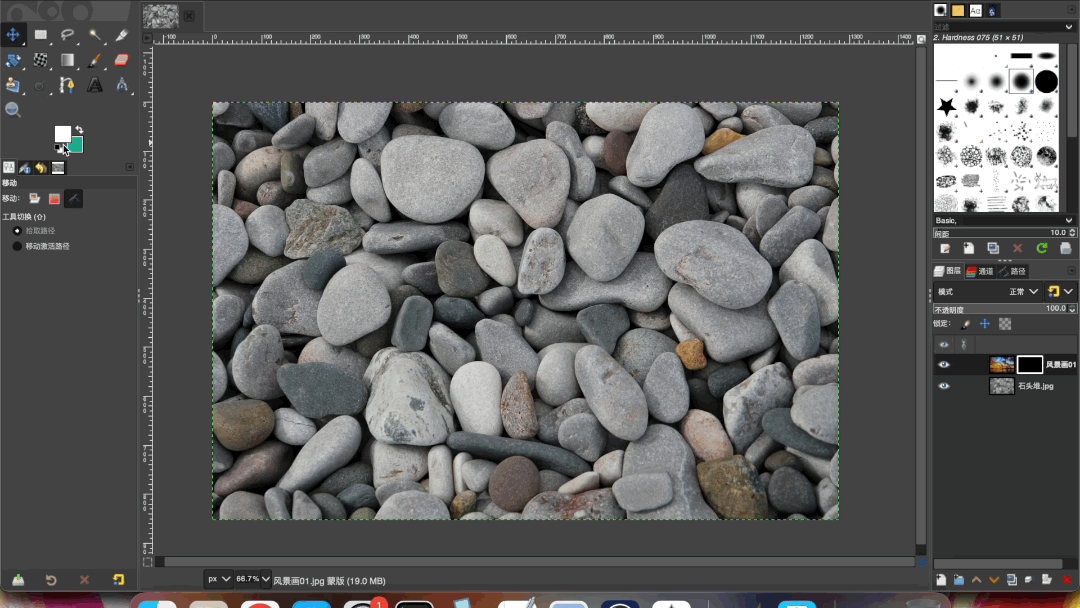Select the Free Select lasso tool
1080x608 pixels.
click(68, 35)
